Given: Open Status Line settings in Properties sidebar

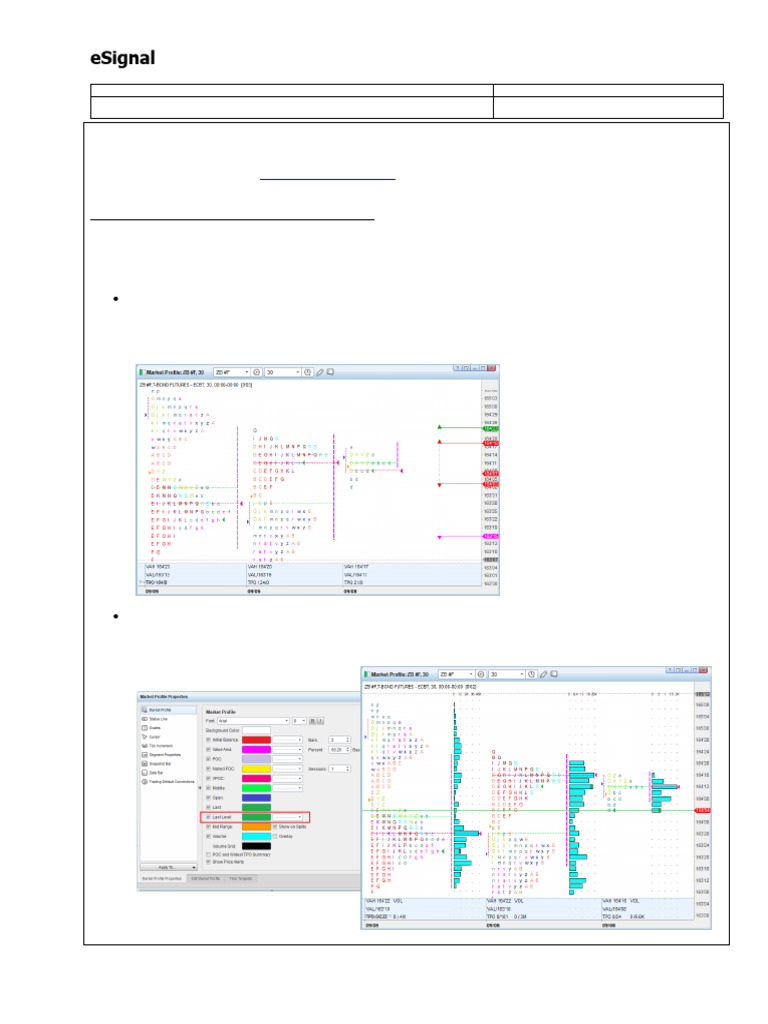Looking at the screenshot, I should 155,719.
